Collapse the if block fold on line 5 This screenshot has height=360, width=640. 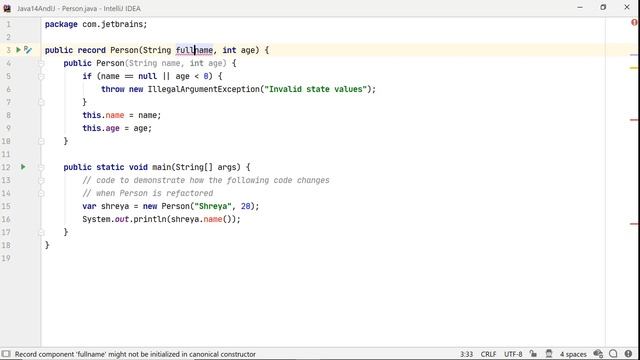pyautogui.click(x=41, y=76)
